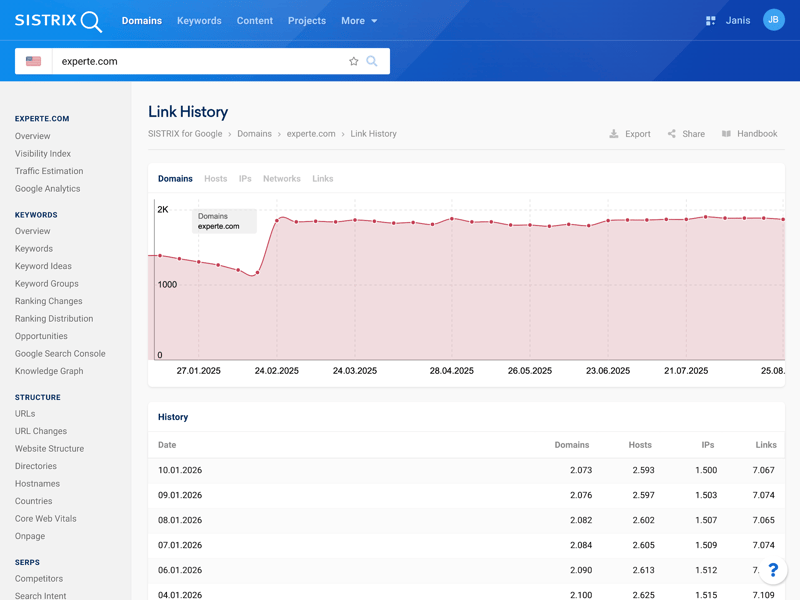This screenshot has height=600, width=800.
Task: Open Core Web Vitals in sidebar
Action: (x=45, y=519)
